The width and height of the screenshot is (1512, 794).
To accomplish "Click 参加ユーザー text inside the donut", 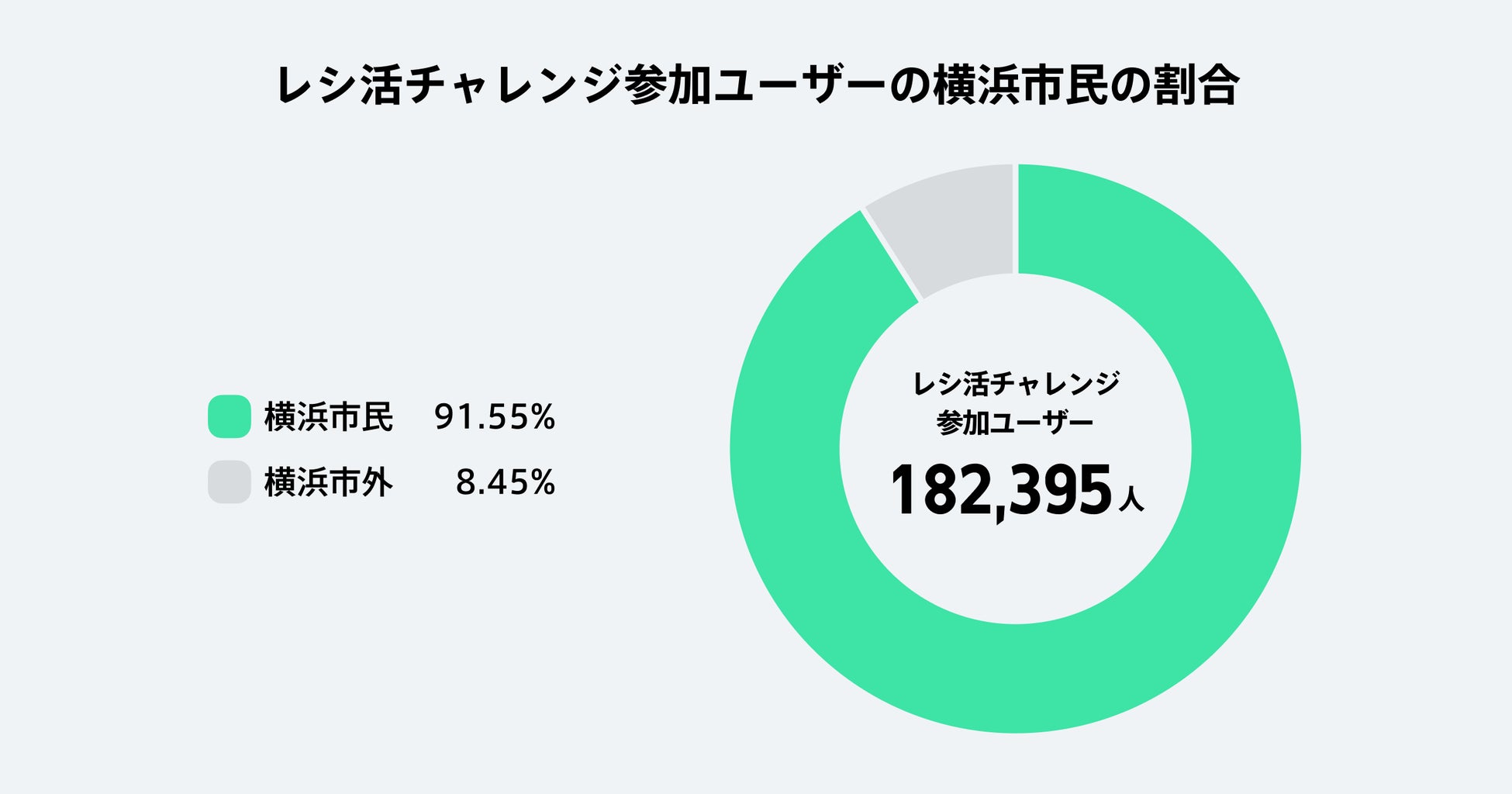I will [x=1015, y=423].
